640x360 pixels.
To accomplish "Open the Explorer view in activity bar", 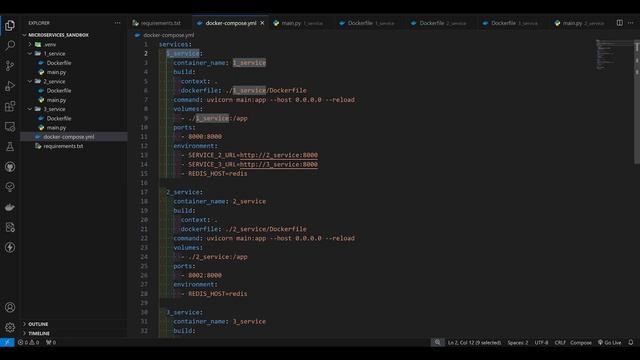I will [10, 25].
